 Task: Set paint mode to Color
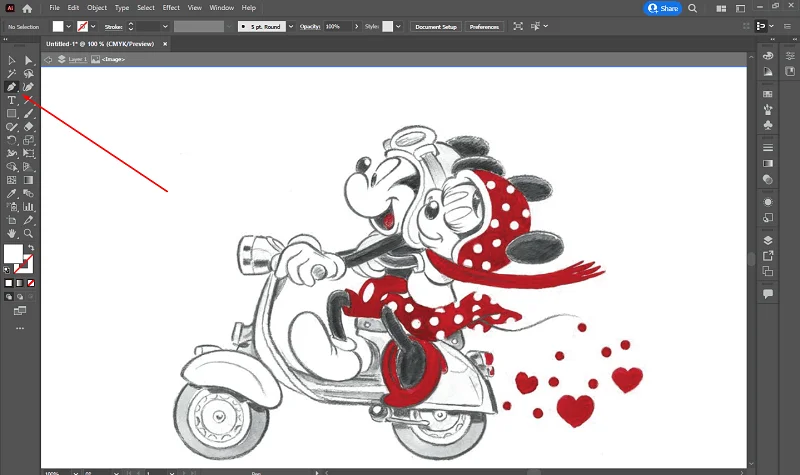pyautogui.click(x=9, y=283)
